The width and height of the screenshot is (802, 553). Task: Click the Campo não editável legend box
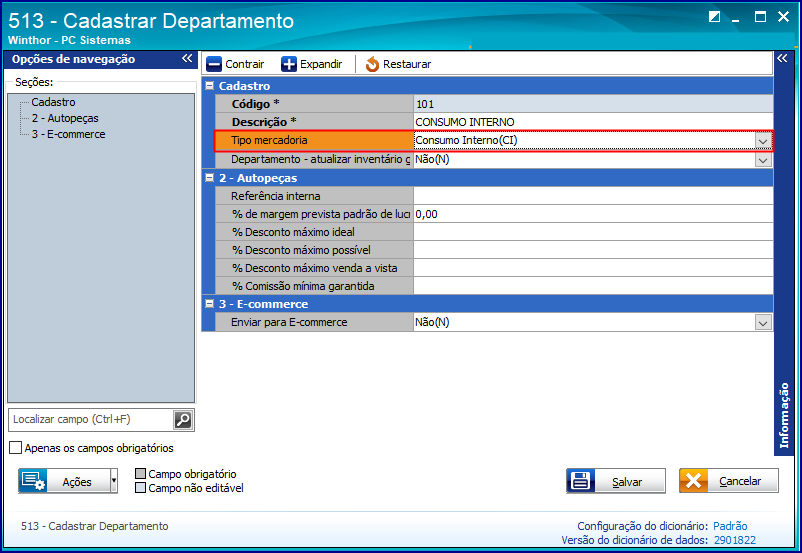click(x=141, y=488)
